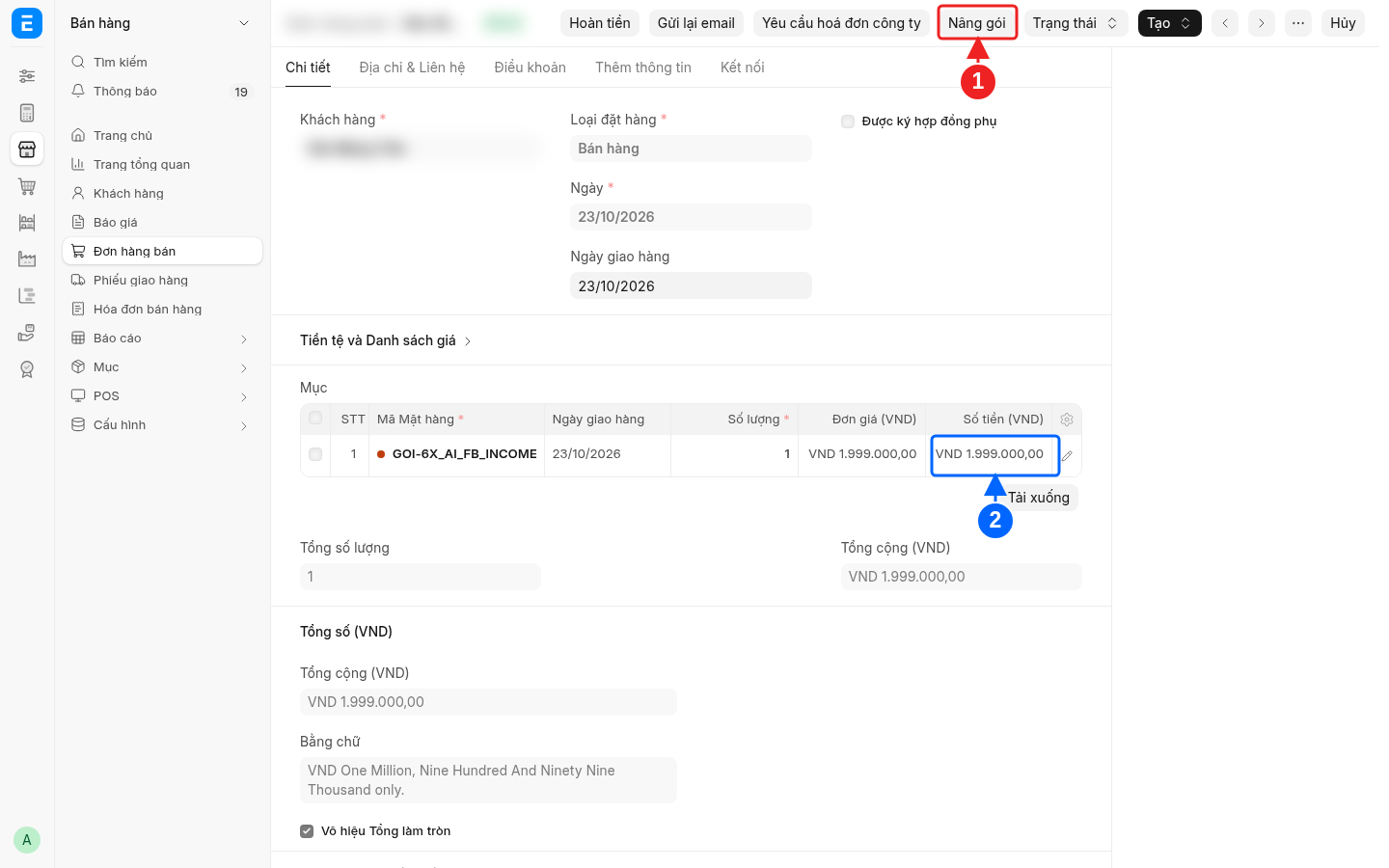Open the calculator accounting module icon
The image size is (1389, 868).
tap(27, 113)
